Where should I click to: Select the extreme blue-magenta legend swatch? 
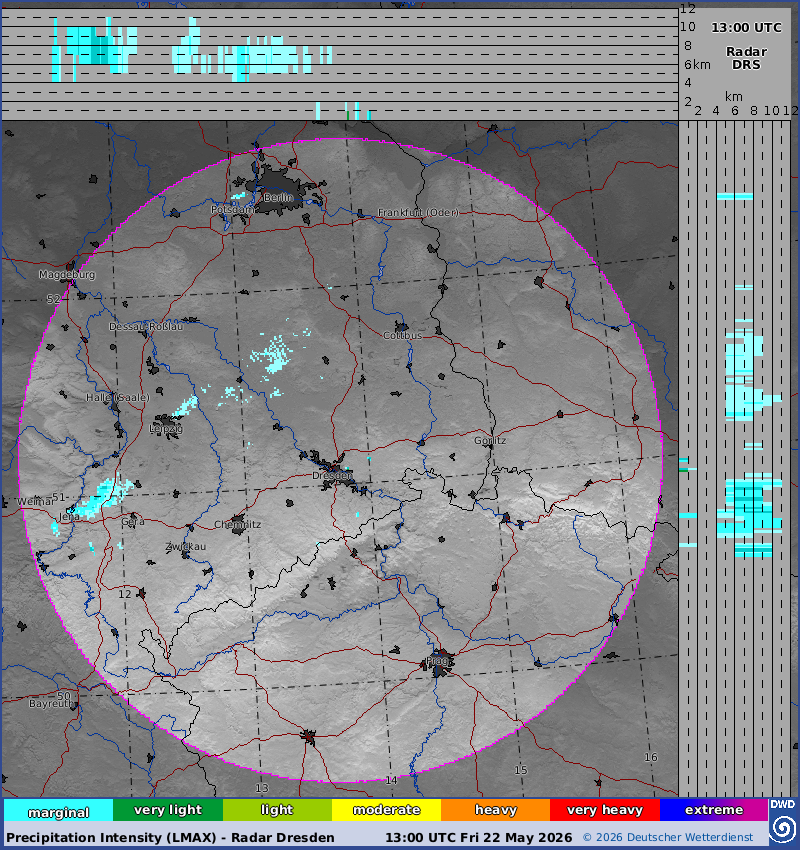tap(714, 810)
